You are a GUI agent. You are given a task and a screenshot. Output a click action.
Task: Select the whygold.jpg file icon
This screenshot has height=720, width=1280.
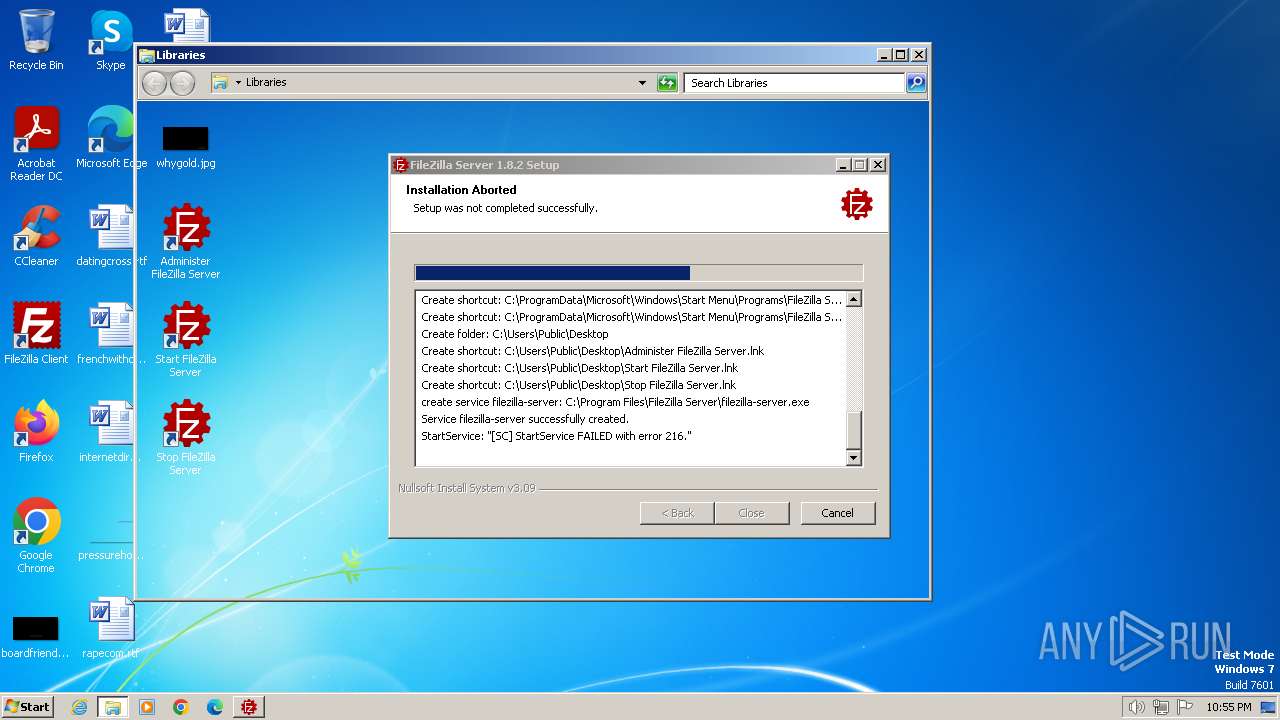pyautogui.click(x=186, y=145)
